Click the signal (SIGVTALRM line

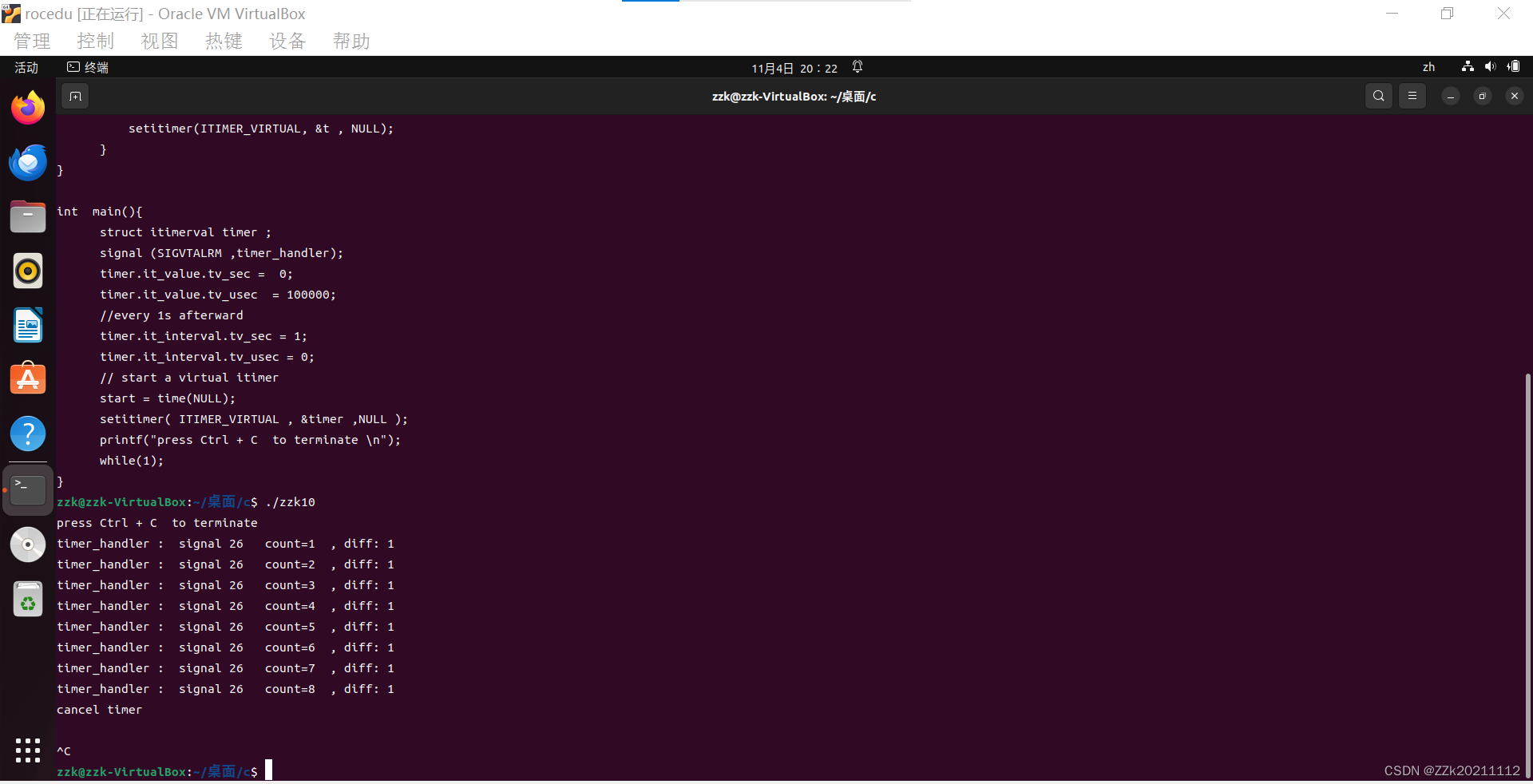coord(221,253)
